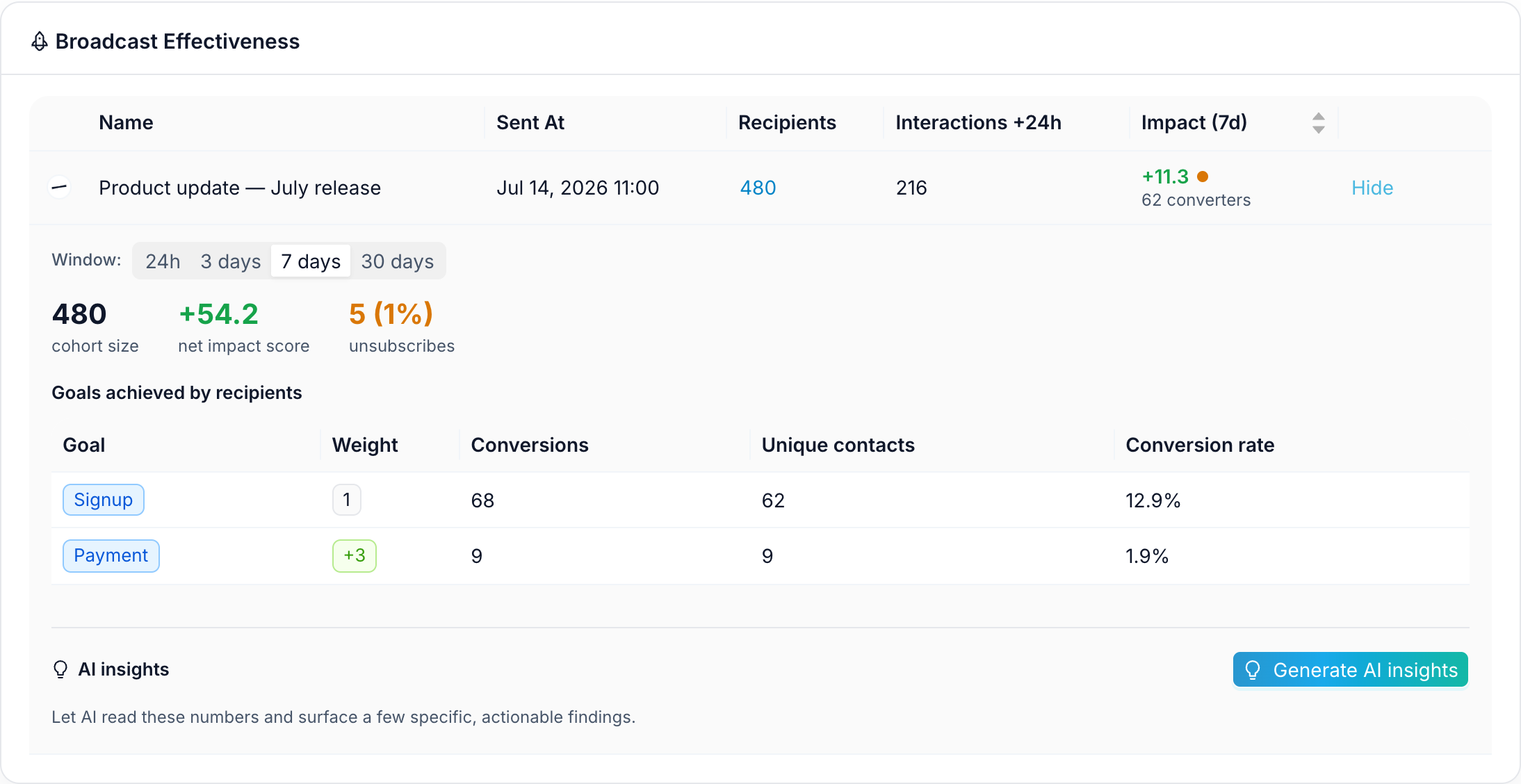Image resolution: width=1521 pixels, height=784 pixels.
Task: Click Payment conversions value 9
Action: [x=477, y=556]
